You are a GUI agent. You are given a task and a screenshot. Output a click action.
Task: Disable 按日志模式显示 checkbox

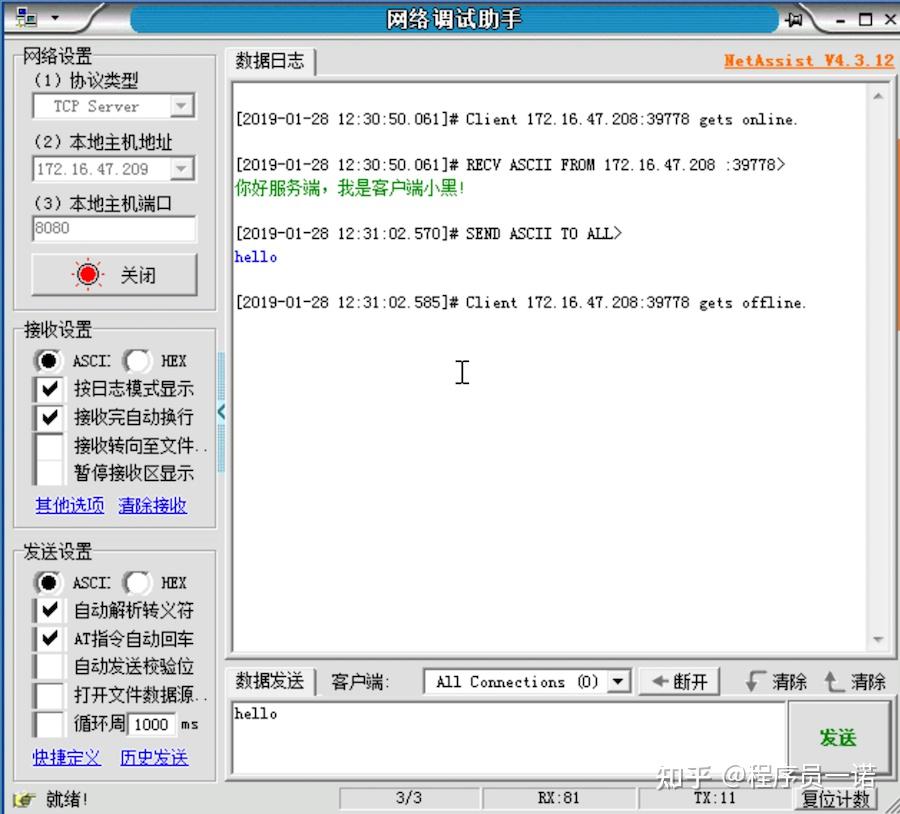(49, 389)
